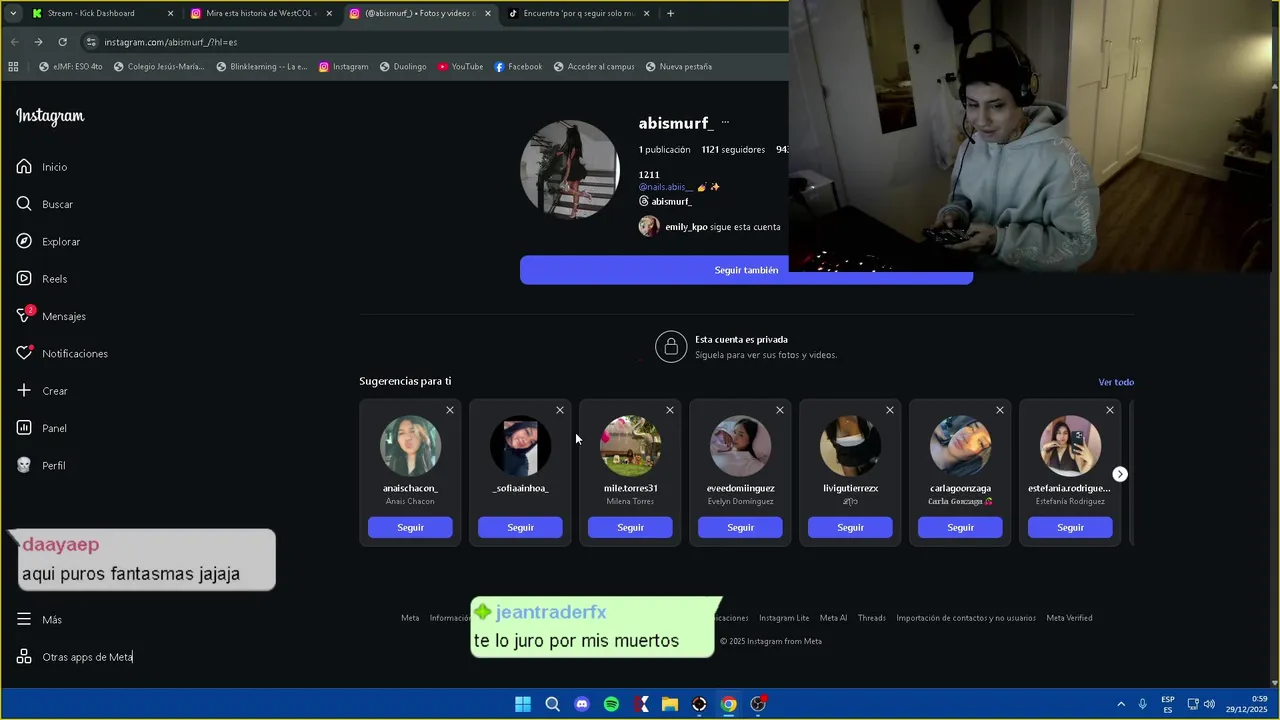Follow anaischacon_ with Seguir
The image size is (1280, 720).
click(x=410, y=527)
